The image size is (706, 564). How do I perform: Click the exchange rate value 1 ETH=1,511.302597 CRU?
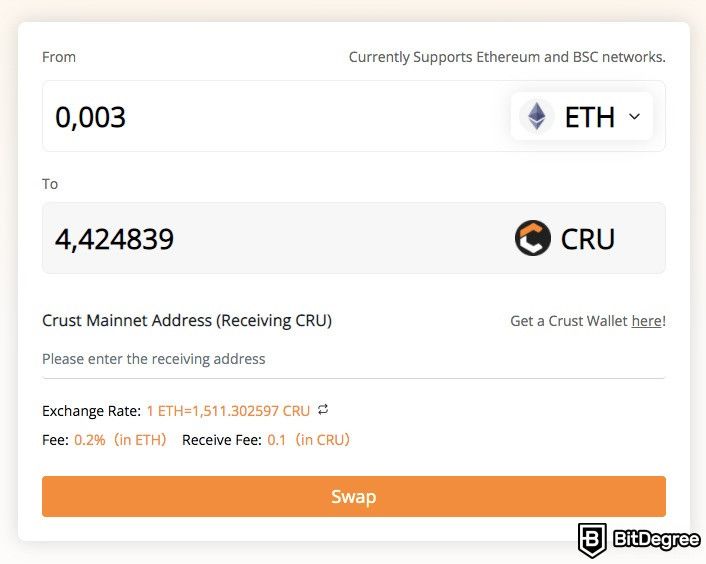pos(228,411)
